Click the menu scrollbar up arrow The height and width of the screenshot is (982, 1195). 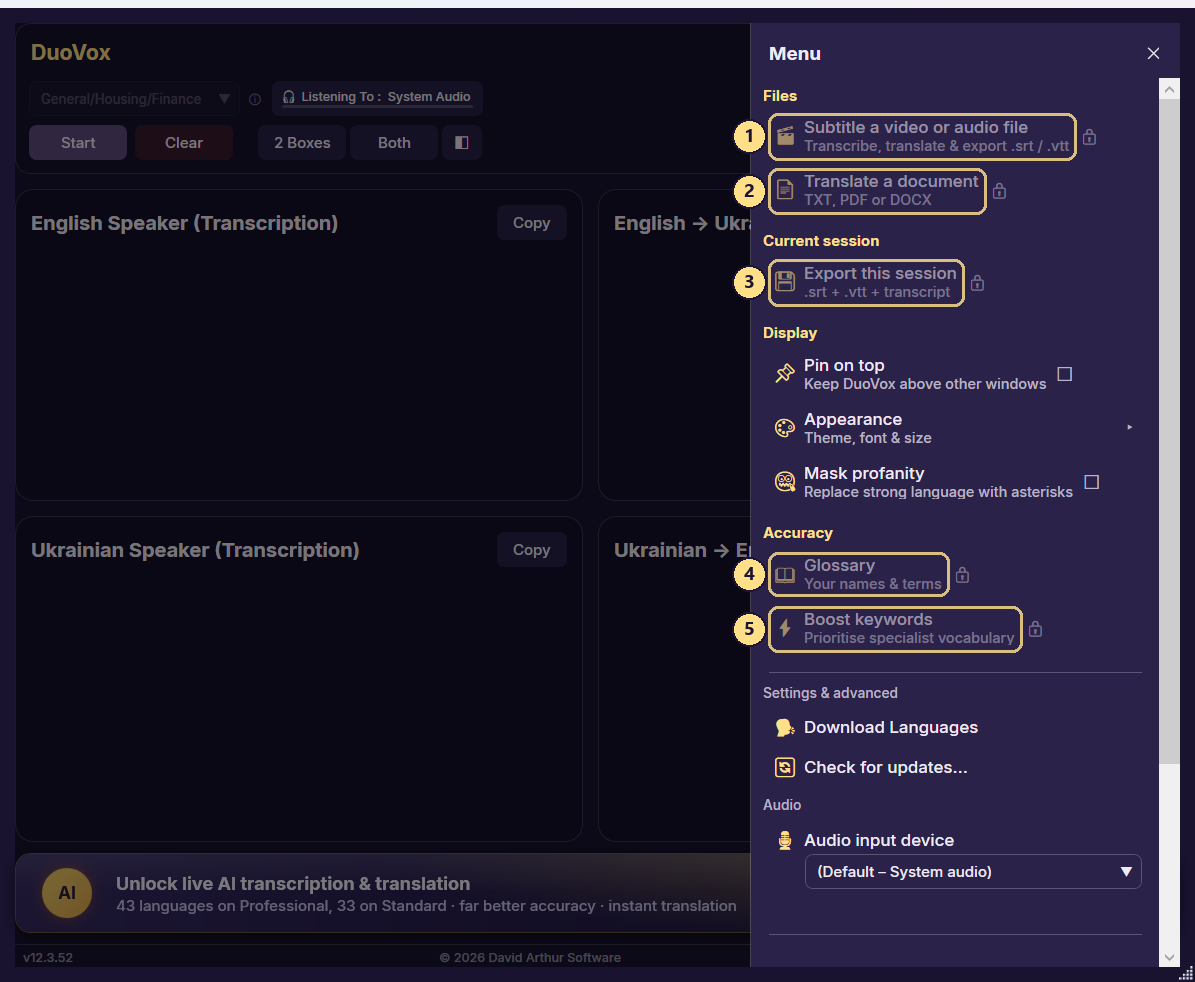click(1168, 89)
